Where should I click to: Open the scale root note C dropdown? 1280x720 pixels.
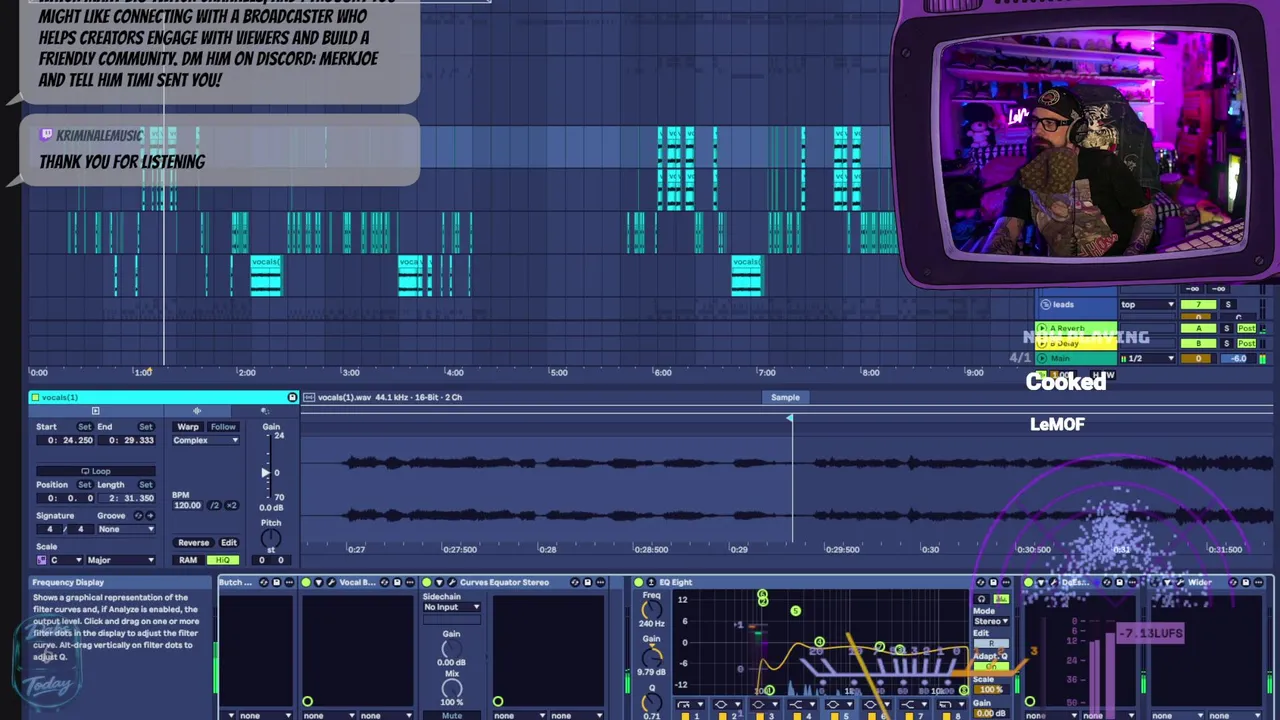(66, 560)
